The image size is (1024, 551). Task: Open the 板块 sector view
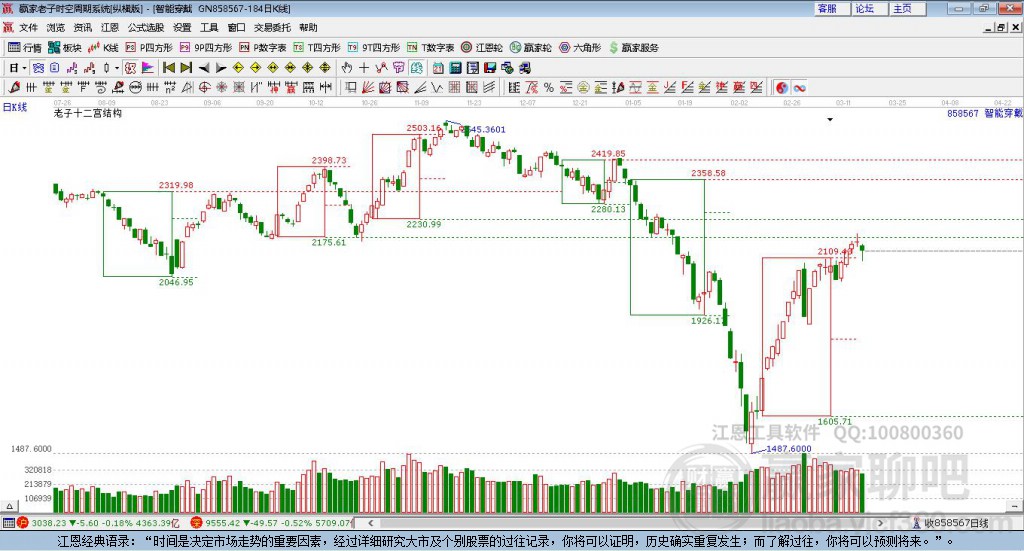65,48
